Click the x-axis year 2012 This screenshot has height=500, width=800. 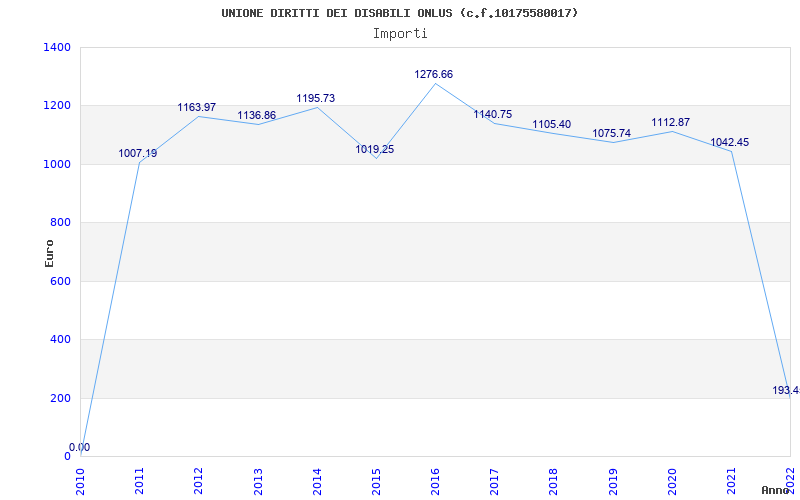[199, 482]
